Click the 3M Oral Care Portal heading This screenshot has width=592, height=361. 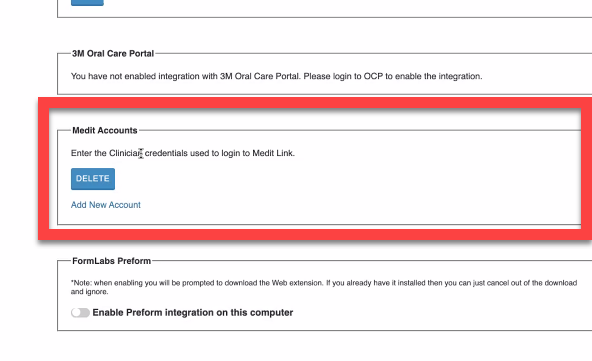pos(113,54)
